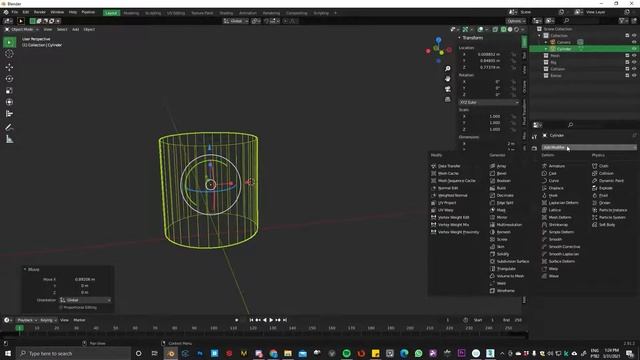Select the Cursor tool in left toolbar
Viewport: 640px width, 360px height.
(9, 54)
